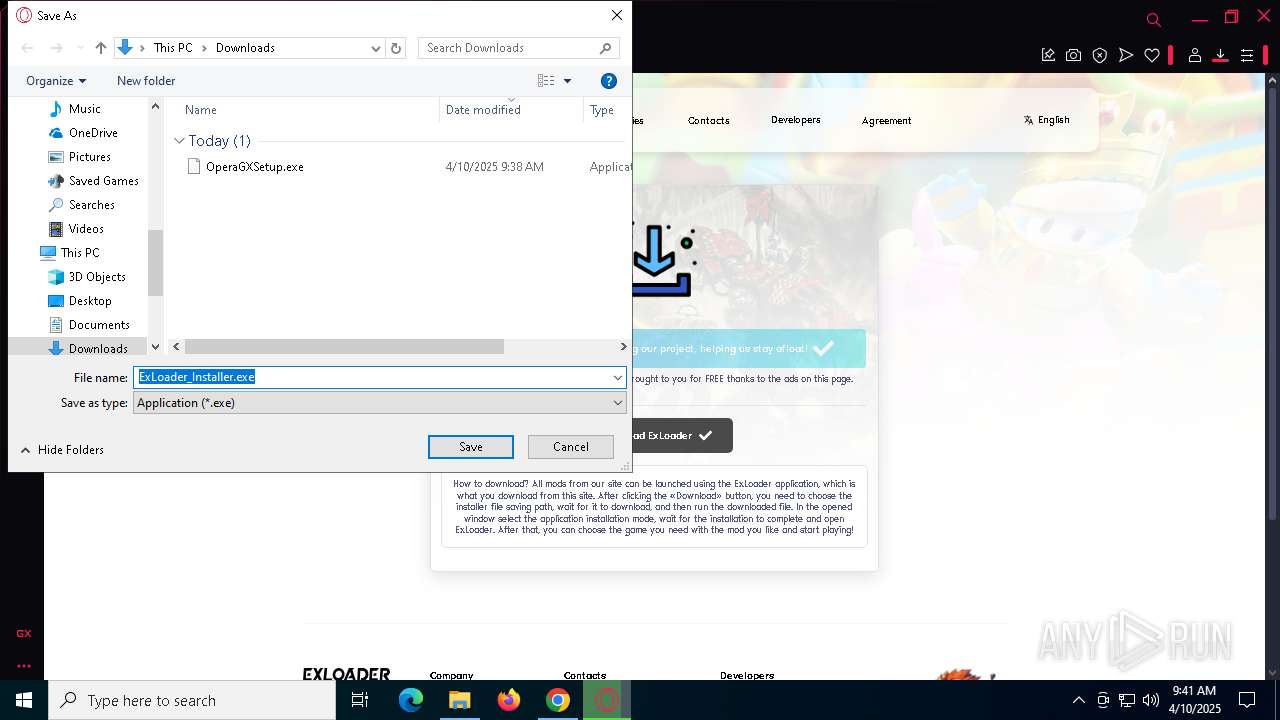Viewport: 1280px width, 720px height.
Task: Take a snapshot with camera icon
Action: pyautogui.click(x=1073, y=56)
